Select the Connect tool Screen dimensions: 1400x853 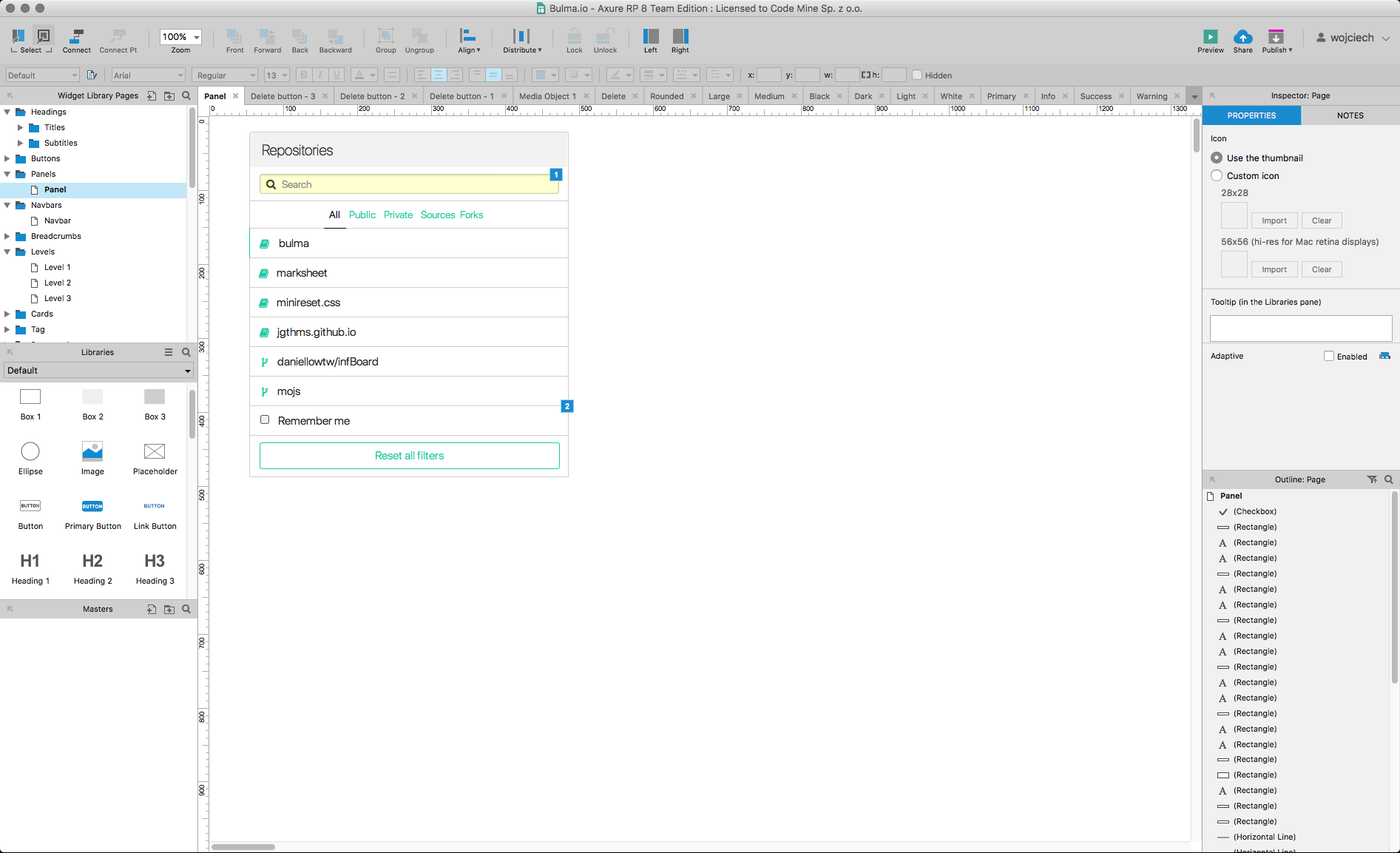(76, 37)
